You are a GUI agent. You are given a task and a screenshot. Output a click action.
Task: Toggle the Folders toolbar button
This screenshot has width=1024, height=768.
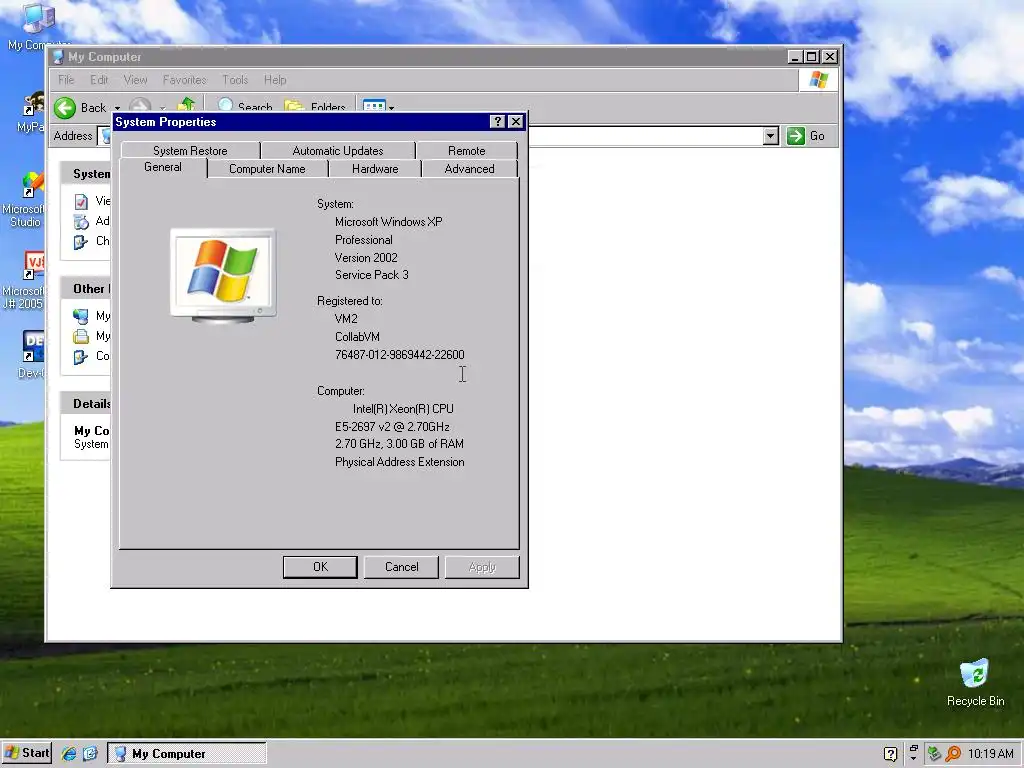[x=315, y=106]
